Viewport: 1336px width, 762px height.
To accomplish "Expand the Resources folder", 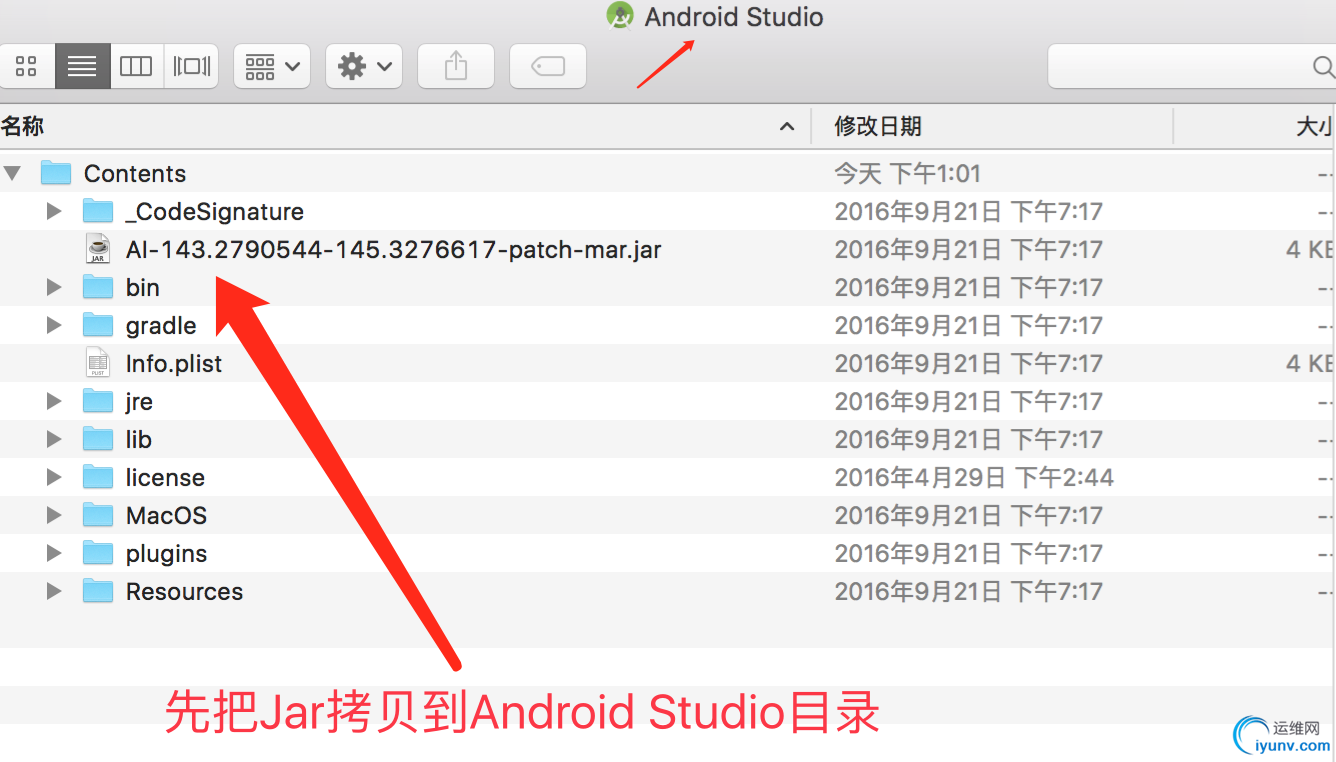I will pos(54,591).
